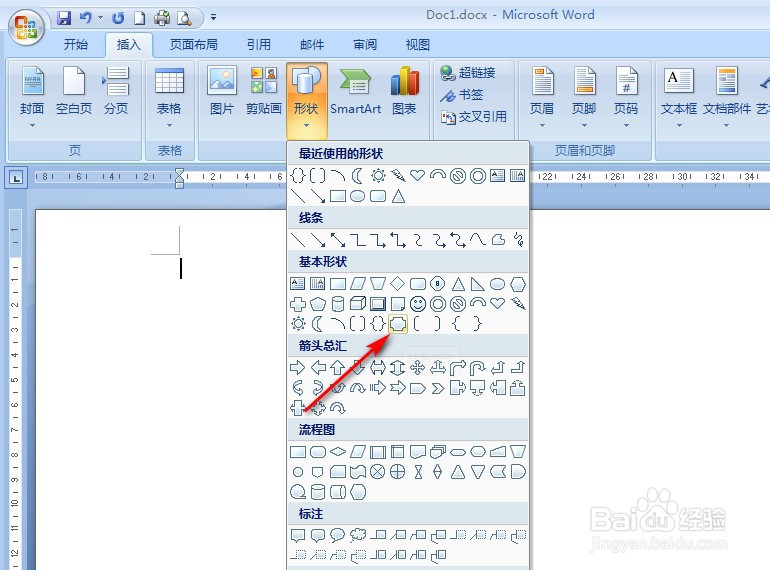Insert a 图片 picture
The height and width of the screenshot is (570, 770).
click(221, 91)
